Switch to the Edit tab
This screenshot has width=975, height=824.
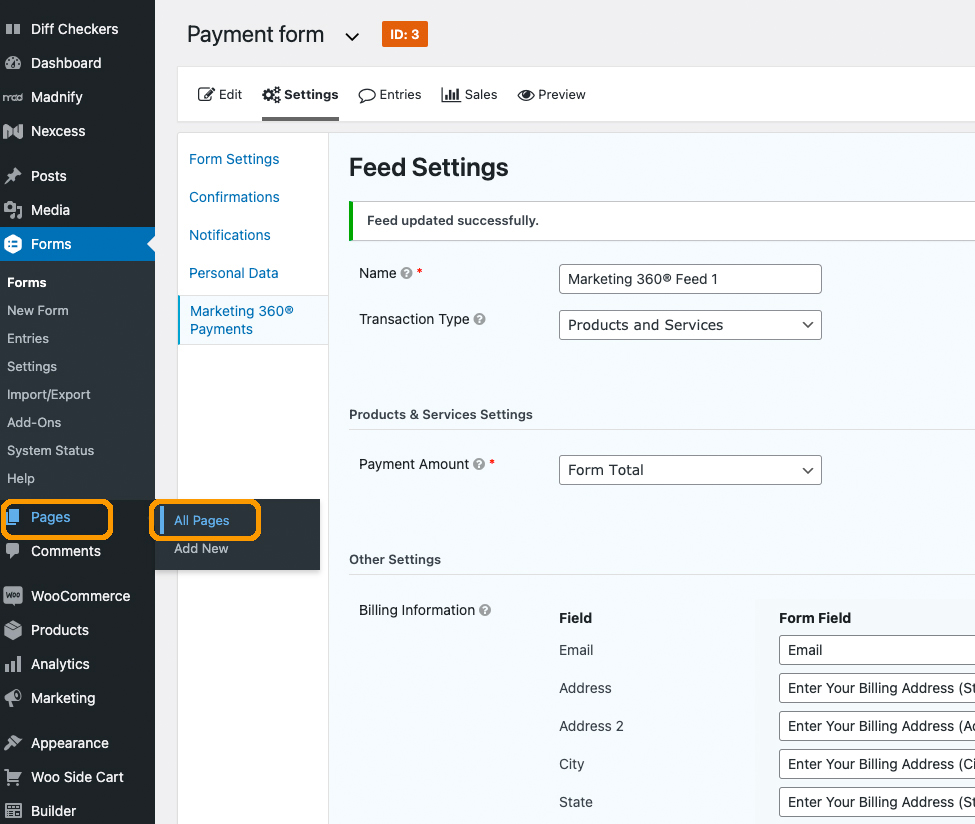(x=220, y=95)
